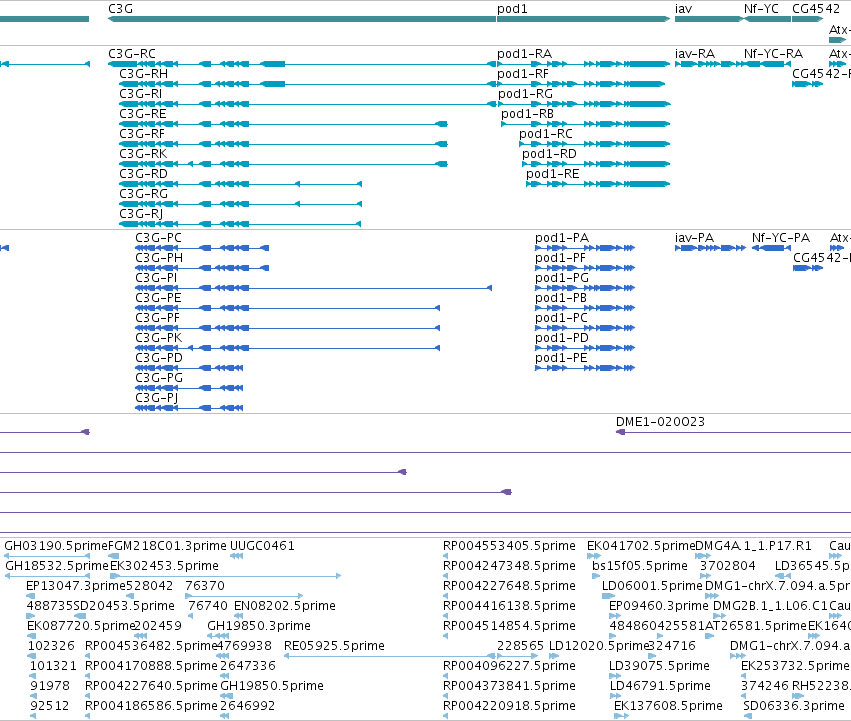Select transcript C3G-RG
Viewport: 851px width, 721px height.
click(143, 194)
